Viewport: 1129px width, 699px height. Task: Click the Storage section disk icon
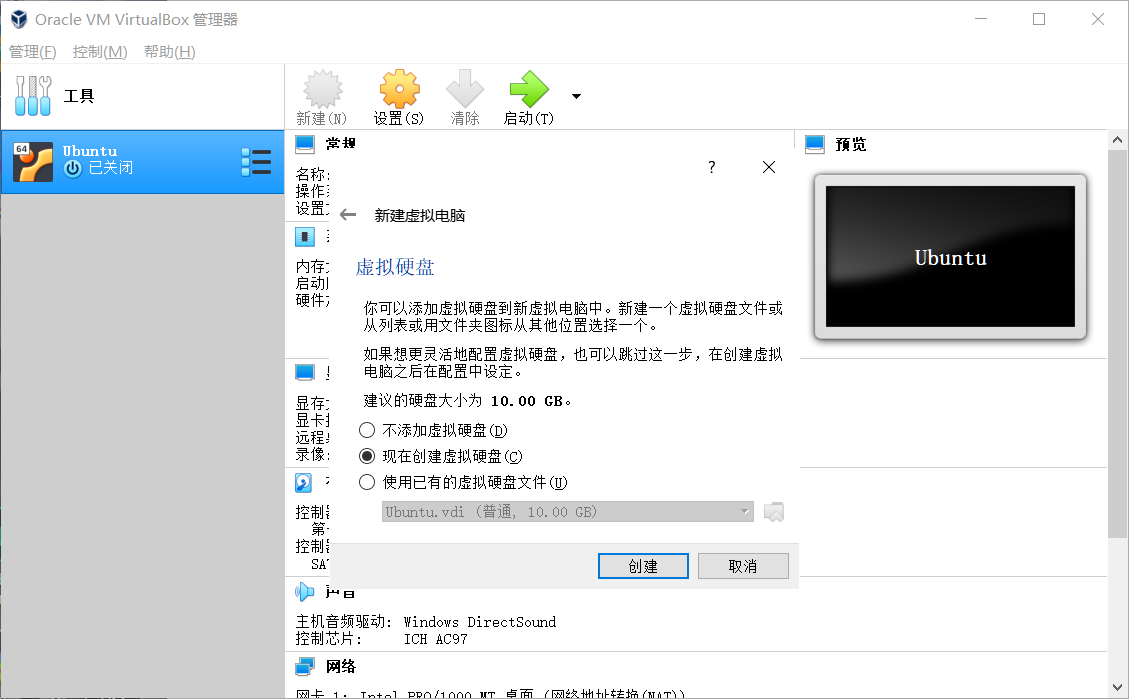click(304, 482)
